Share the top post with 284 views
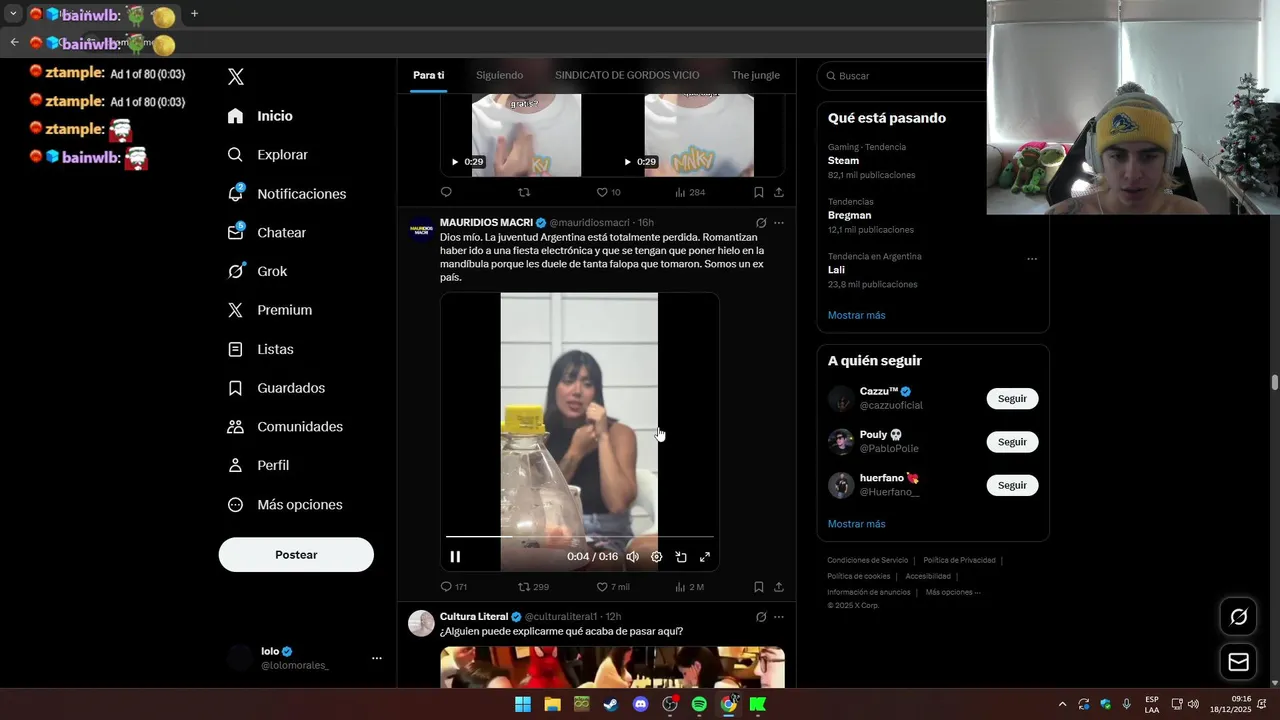The image size is (1280, 720). [779, 192]
